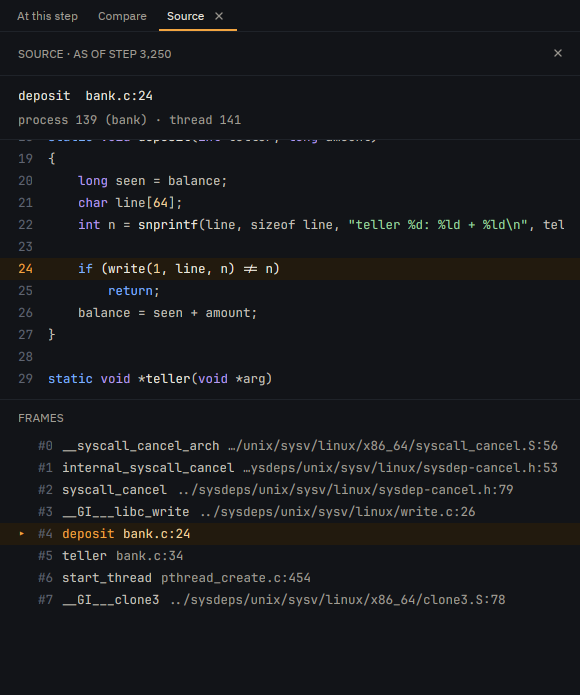Click line number 24 in the gutter
Viewport: 580px width, 695px height.
coord(25,269)
